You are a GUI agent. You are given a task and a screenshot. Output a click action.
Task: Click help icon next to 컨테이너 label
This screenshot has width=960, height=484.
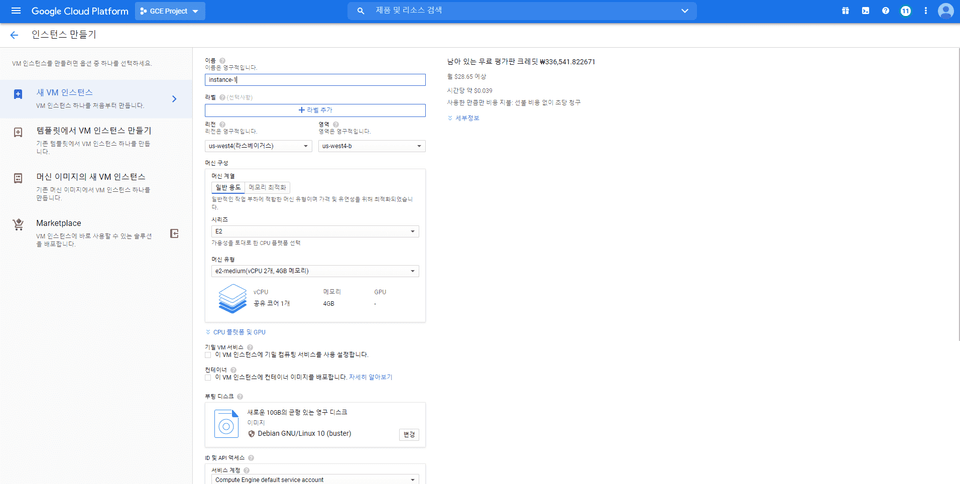pyautogui.click(x=233, y=370)
